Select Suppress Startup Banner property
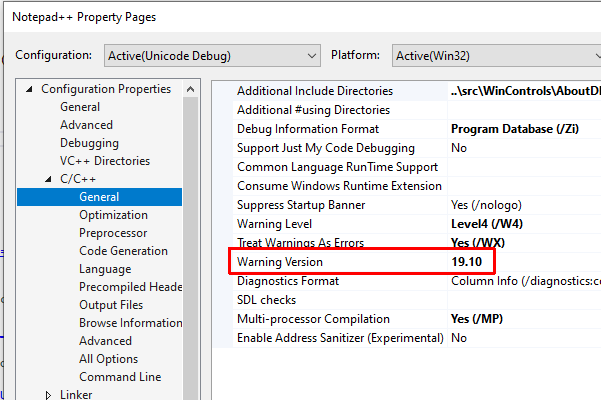Screen dimensions: 601x400 (x=301, y=205)
